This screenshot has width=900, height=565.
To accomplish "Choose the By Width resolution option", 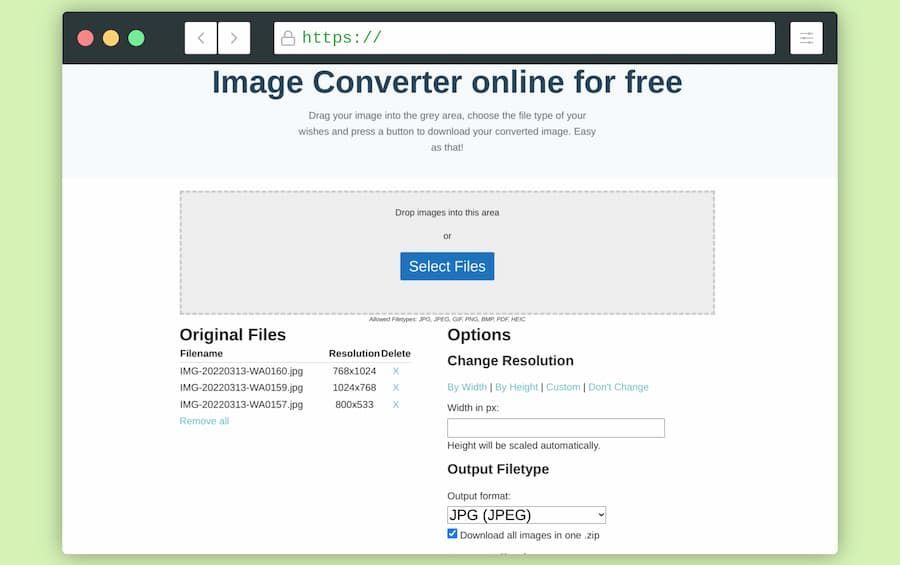I will pyautogui.click(x=467, y=387).
